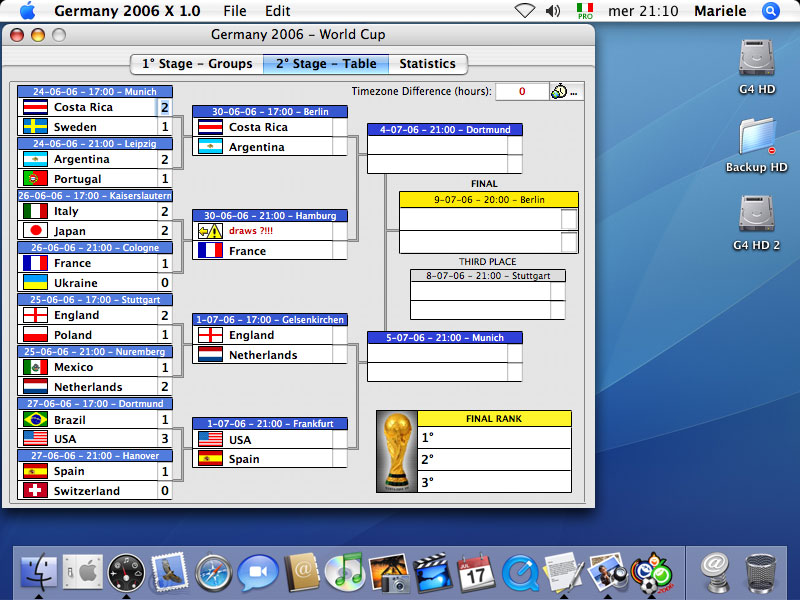The height and width of the screenshot is (600, 800).
Task: Select the Portugal flag icon
Action: [35, 179]
